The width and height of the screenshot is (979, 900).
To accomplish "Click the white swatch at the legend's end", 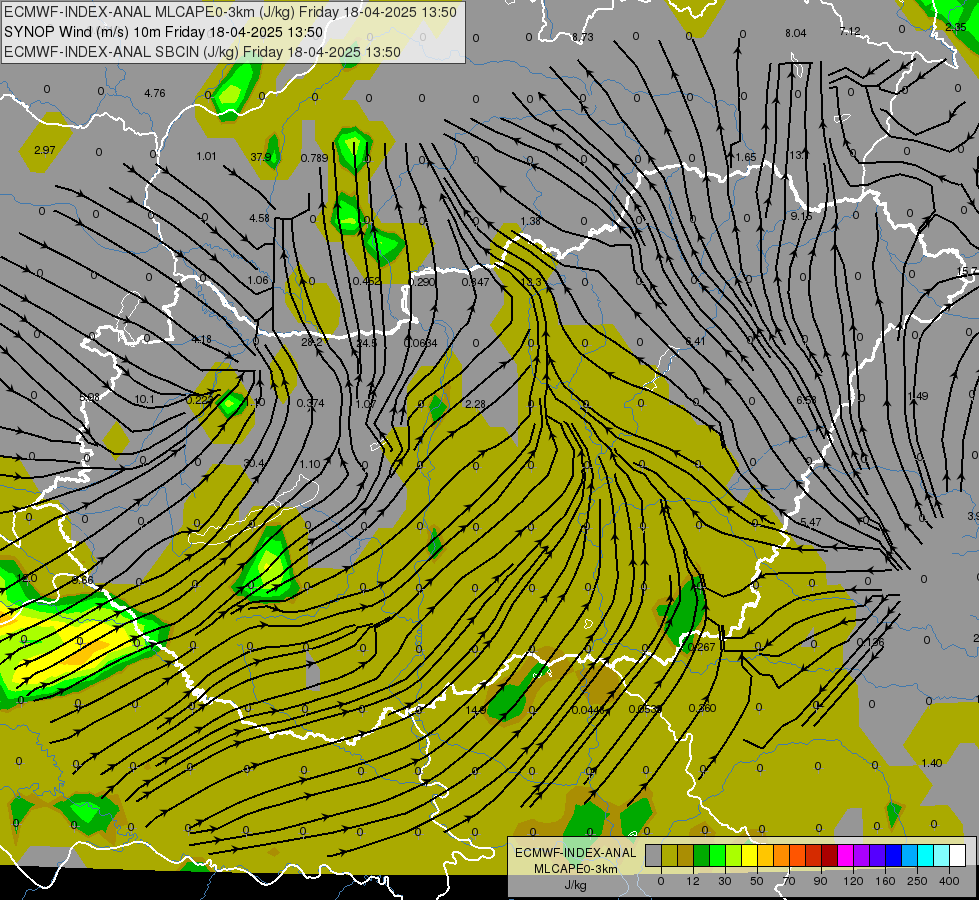I will tap(957, 855).
